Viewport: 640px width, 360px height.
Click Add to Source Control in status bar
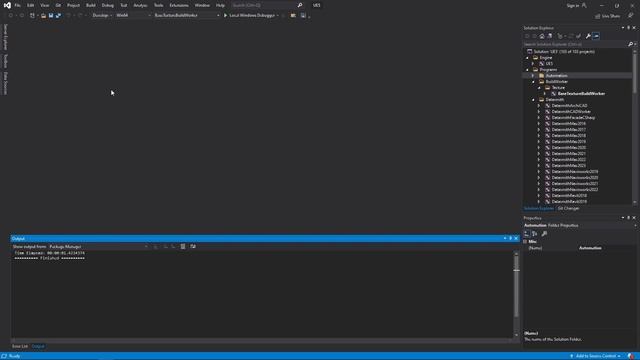(596, 356)
